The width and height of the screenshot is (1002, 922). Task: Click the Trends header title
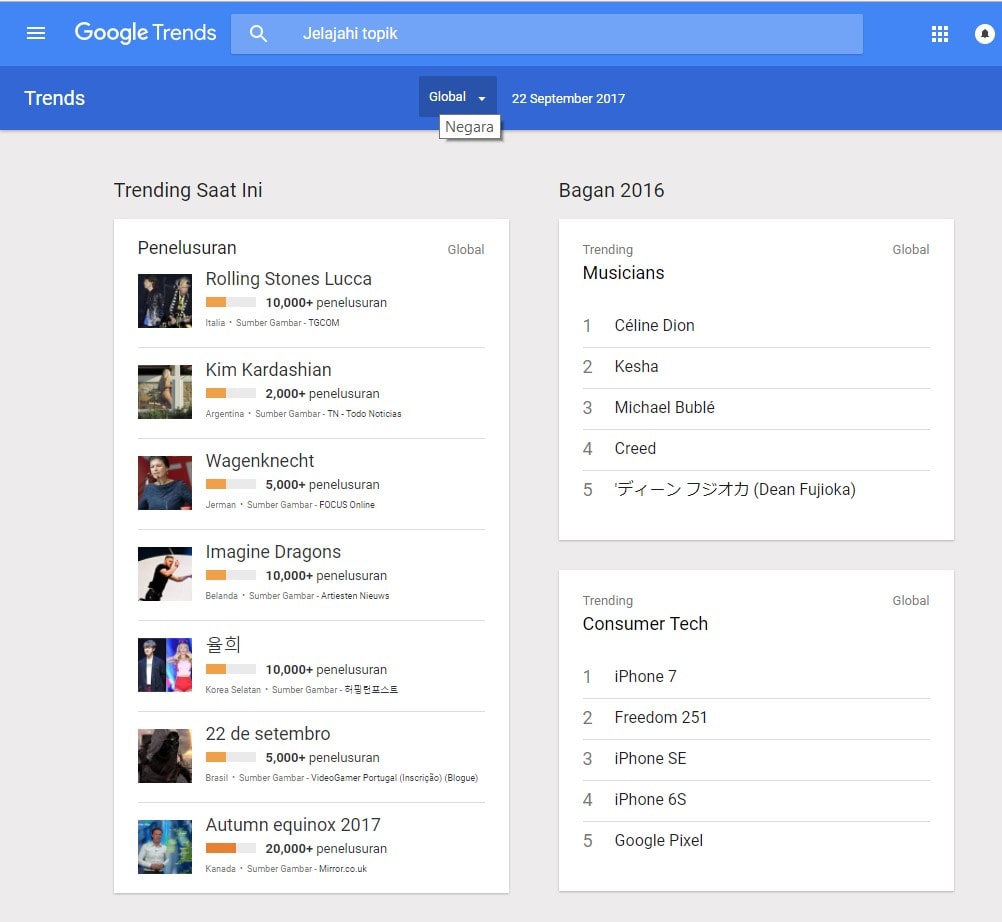54,98
